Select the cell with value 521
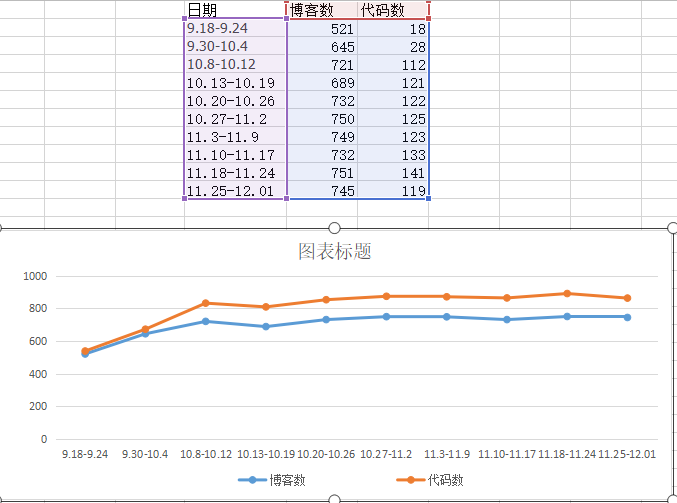The width and height of the screenshot is (677, 503). click(322, 28)
